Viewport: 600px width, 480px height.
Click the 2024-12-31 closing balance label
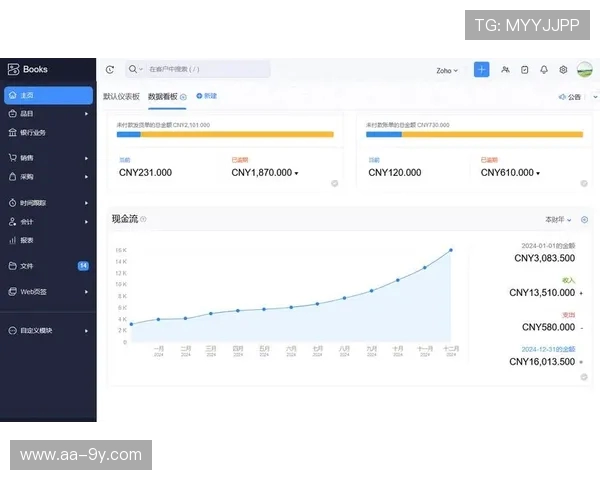pos(548,349)
